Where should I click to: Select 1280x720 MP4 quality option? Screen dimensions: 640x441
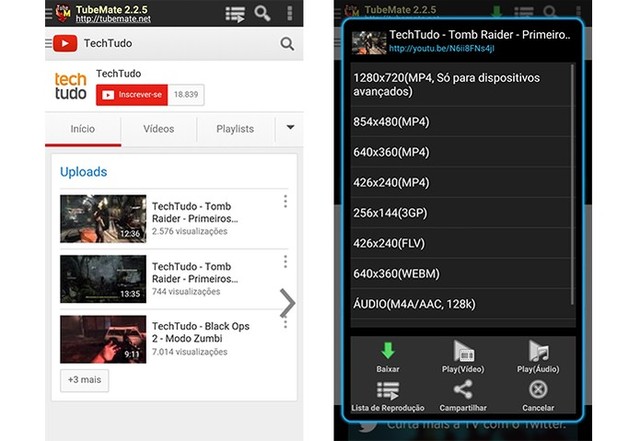pos(461,85)
